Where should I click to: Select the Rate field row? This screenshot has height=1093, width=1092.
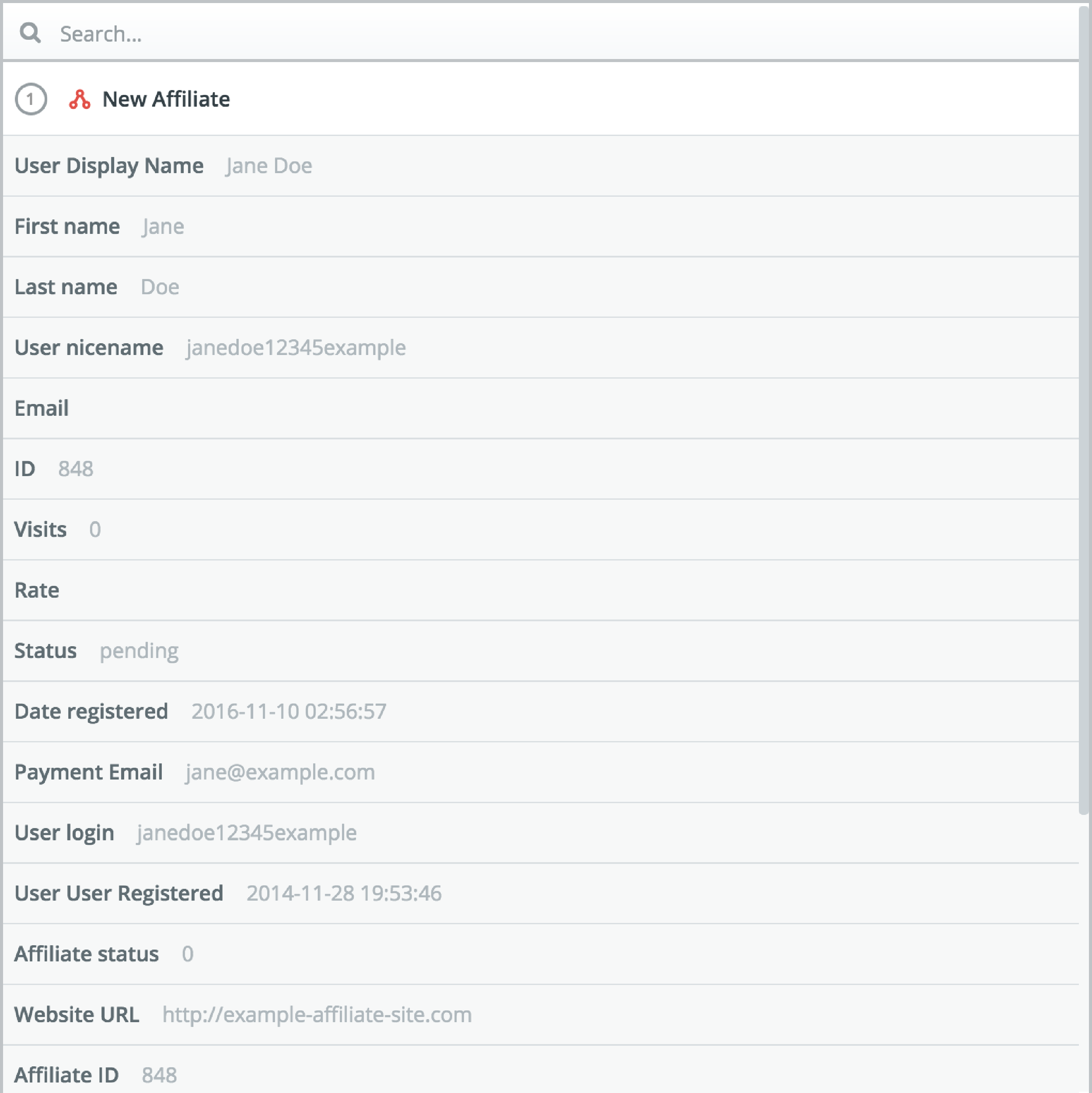coord(541,590)
